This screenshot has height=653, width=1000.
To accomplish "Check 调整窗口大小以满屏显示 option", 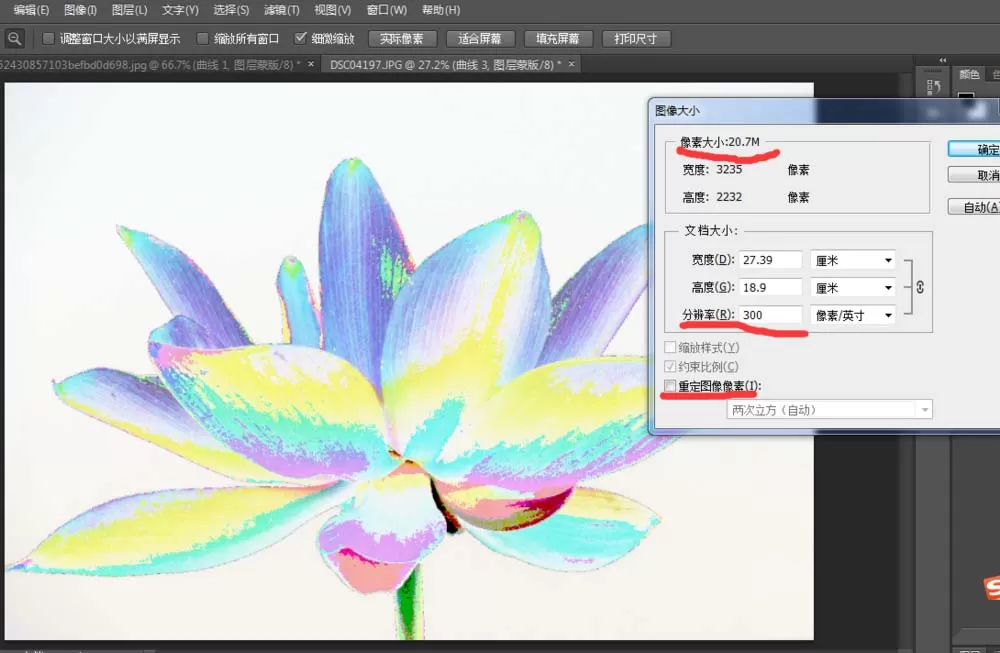I will coord(48,39).
